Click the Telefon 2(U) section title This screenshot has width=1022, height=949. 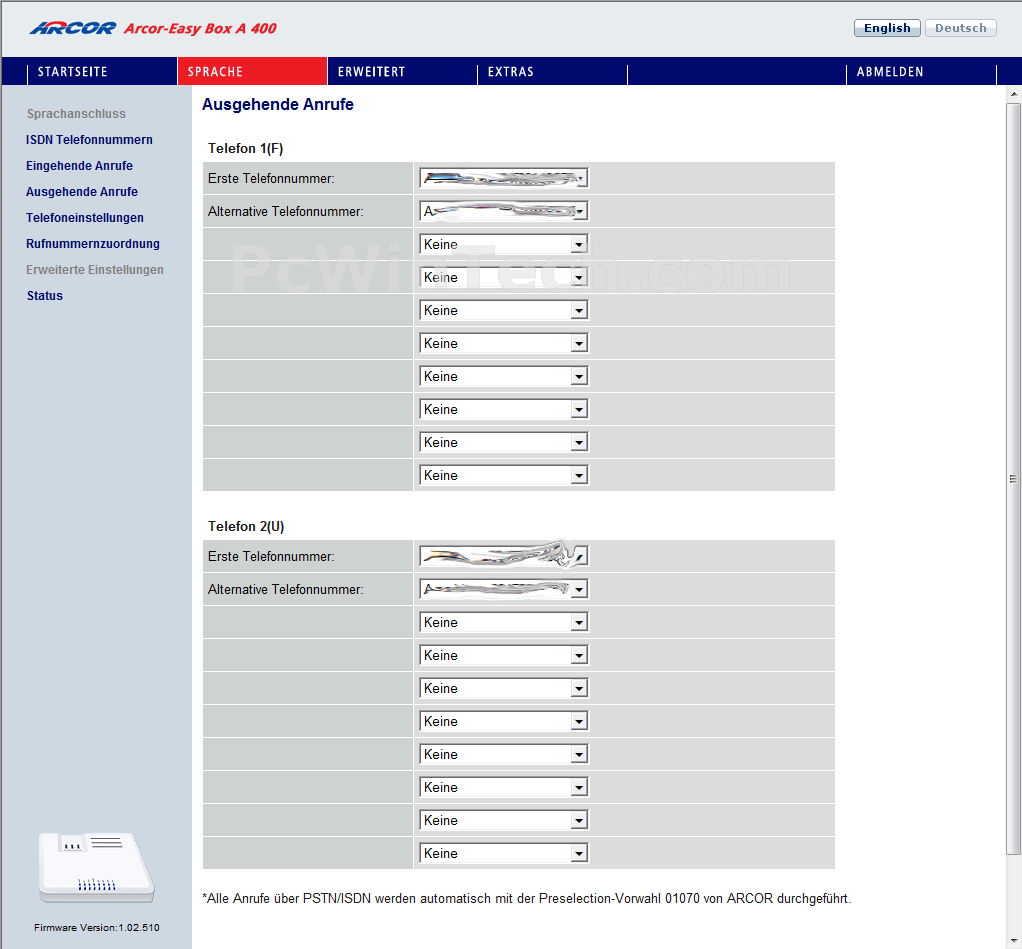tap(246, 527)
